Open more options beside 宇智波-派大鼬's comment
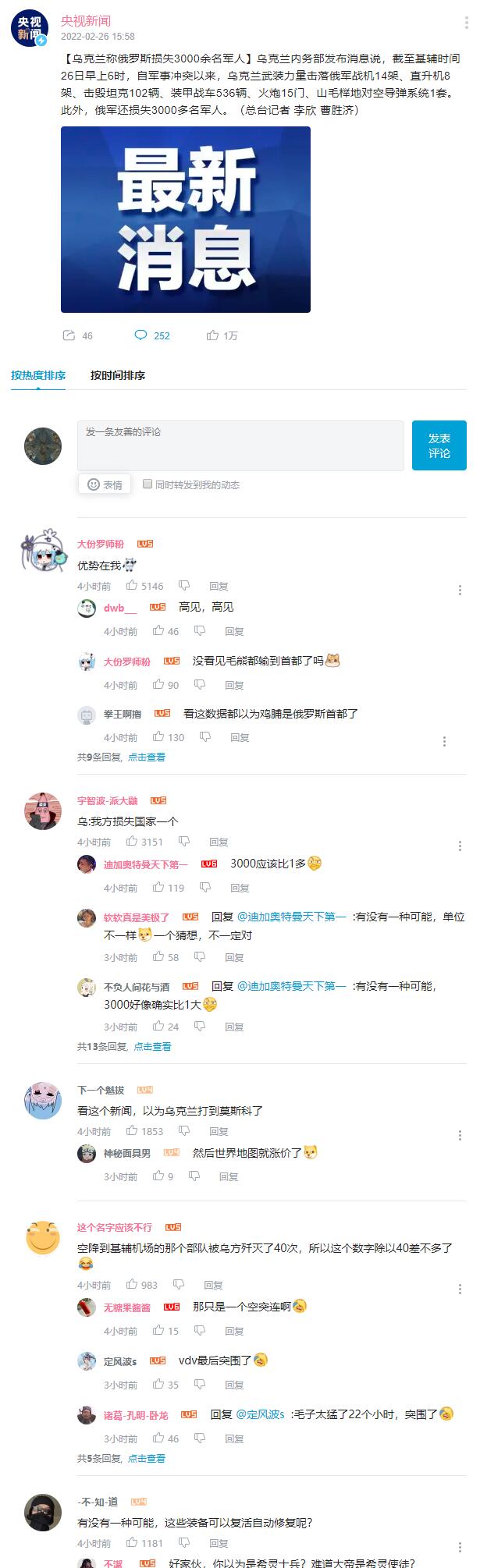The height and width of the screenshot is (1568, 480). tap(460, 846)
